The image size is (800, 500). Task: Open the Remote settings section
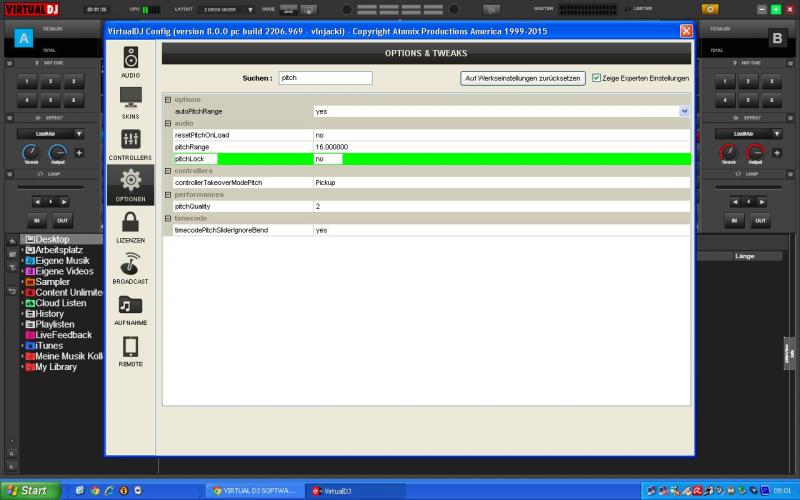click(130, 351)
